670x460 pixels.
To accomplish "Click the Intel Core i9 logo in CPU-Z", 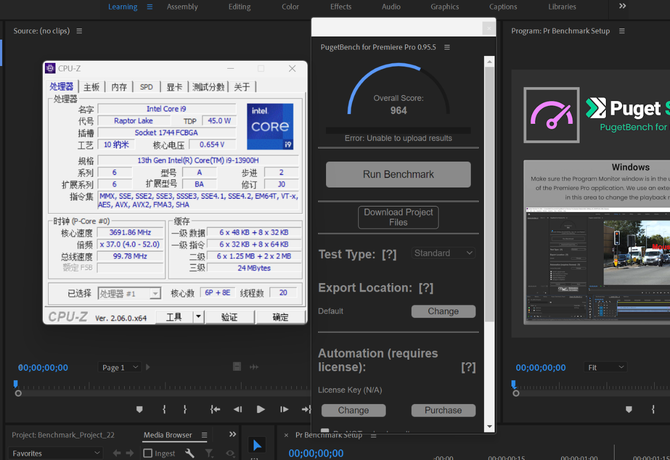I will [x=270, y=126].
